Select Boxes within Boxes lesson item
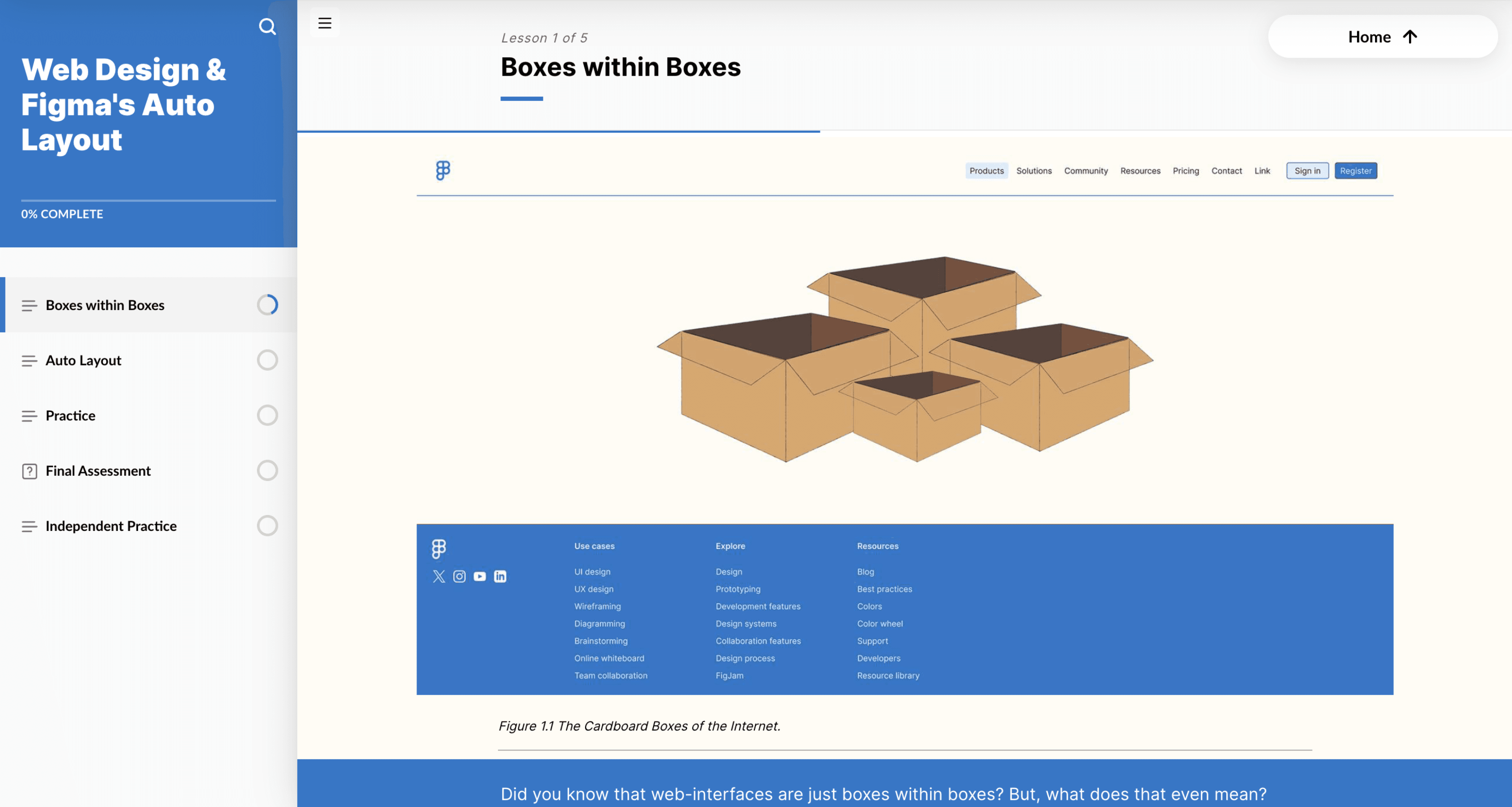 pyautogui.click(x=105, y=305)
